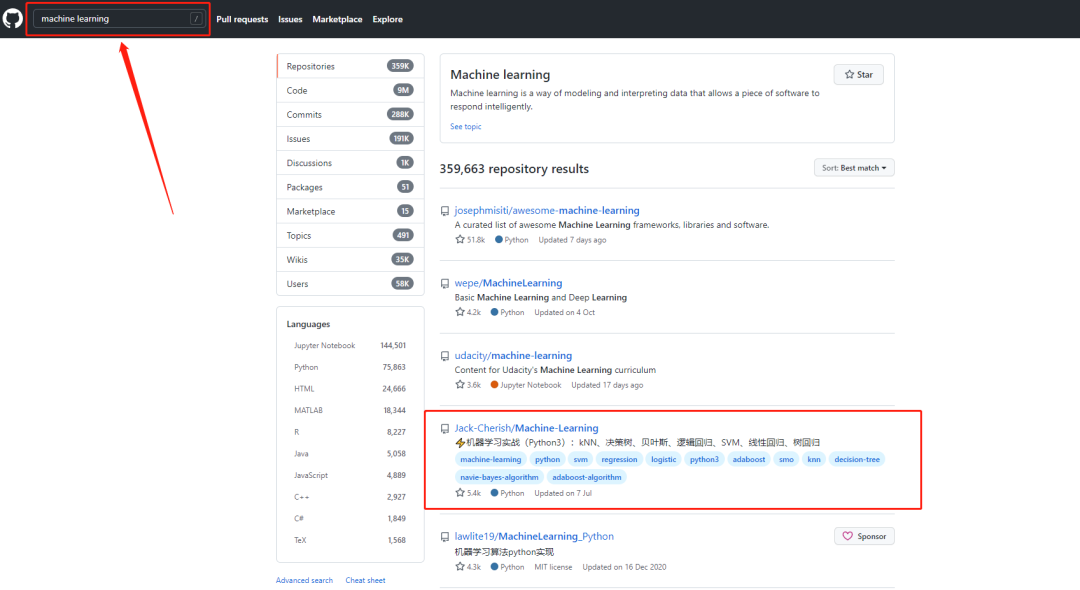Select Users results filter
The image size is (1080, 590).
point(350,284)
